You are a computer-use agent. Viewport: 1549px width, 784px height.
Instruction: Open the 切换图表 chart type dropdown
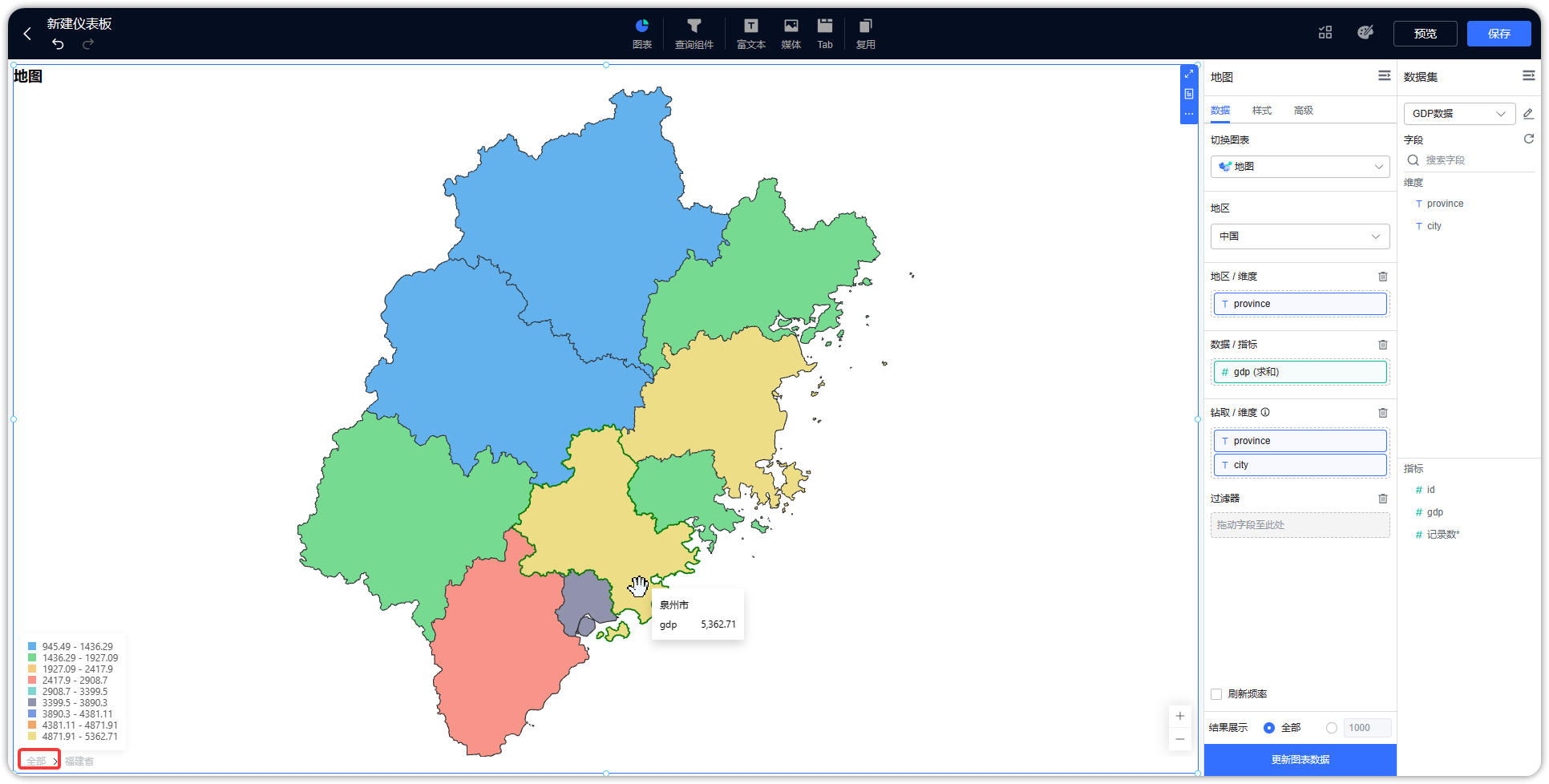[1300, 167]
